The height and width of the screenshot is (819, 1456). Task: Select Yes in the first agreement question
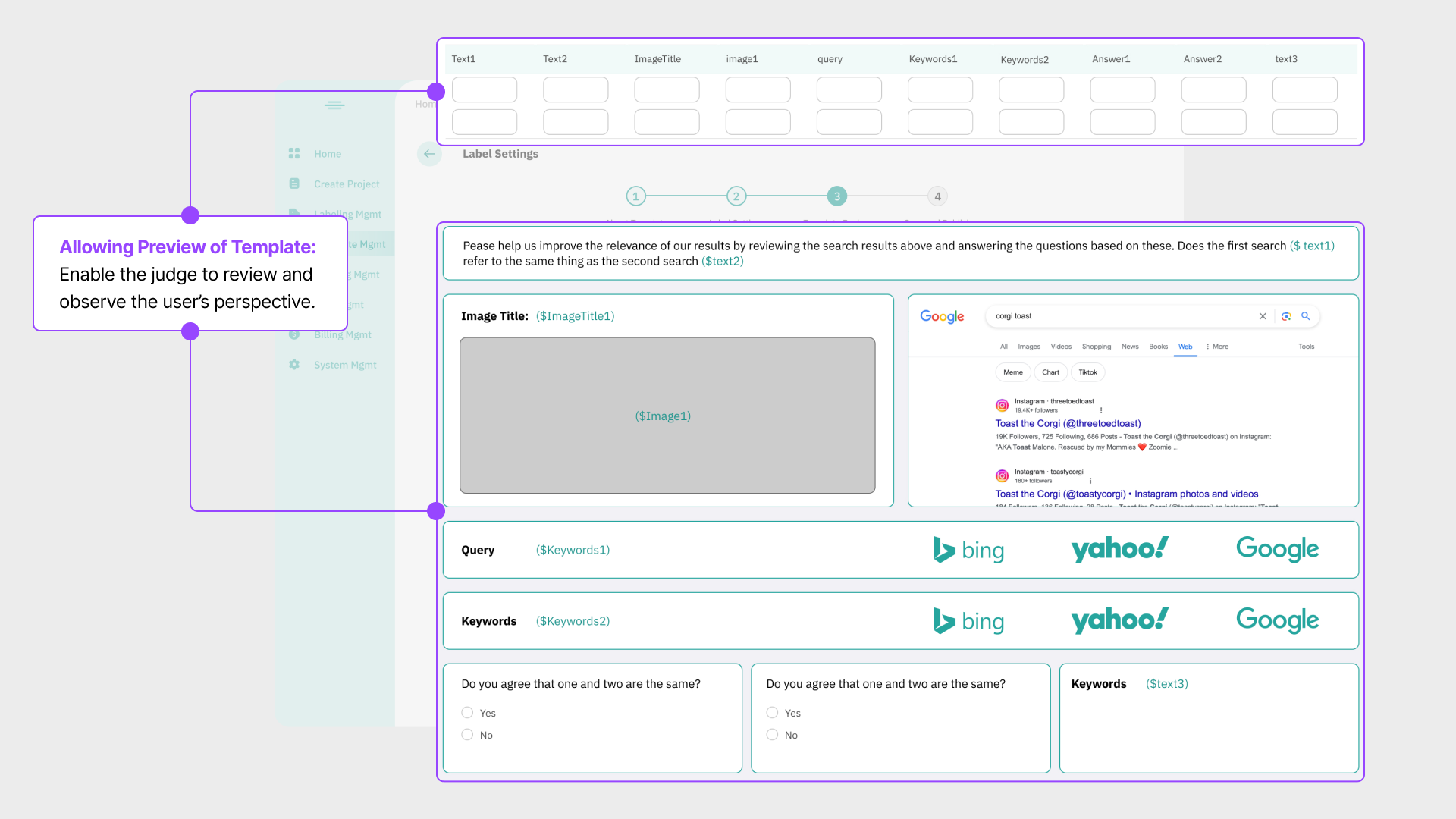pyautogui.click(x=467, y=713)
